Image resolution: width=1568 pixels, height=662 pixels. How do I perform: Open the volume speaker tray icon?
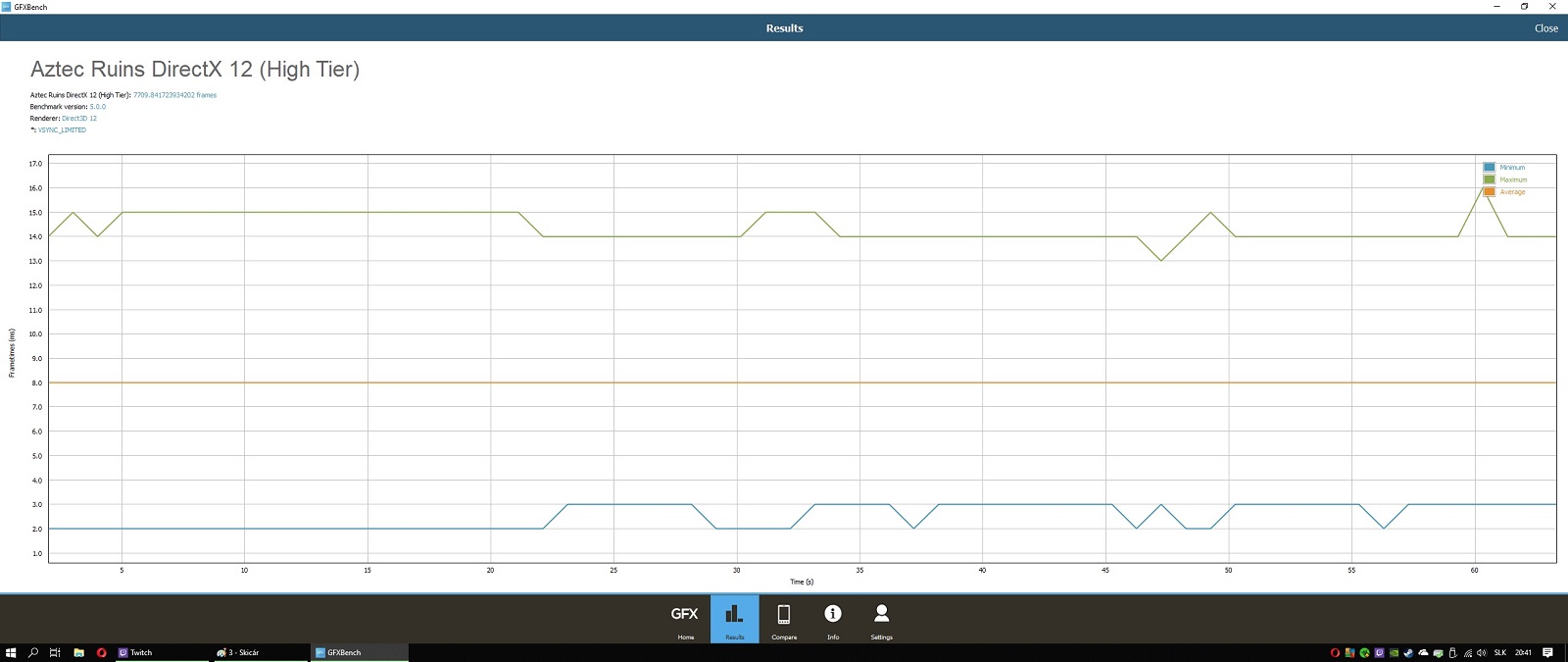1482,652
